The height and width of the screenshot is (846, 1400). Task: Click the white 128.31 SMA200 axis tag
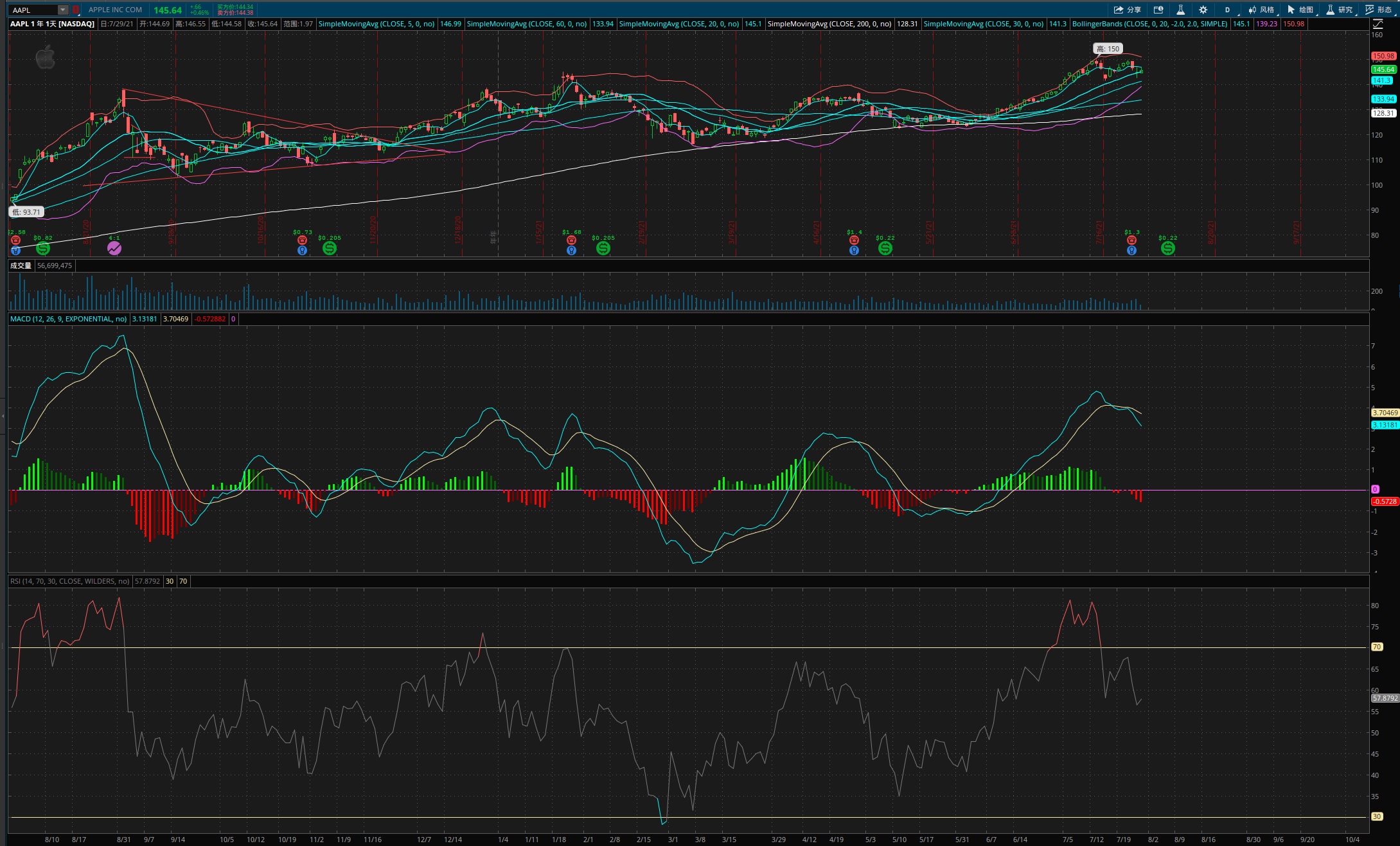[x=1383, y=113]
